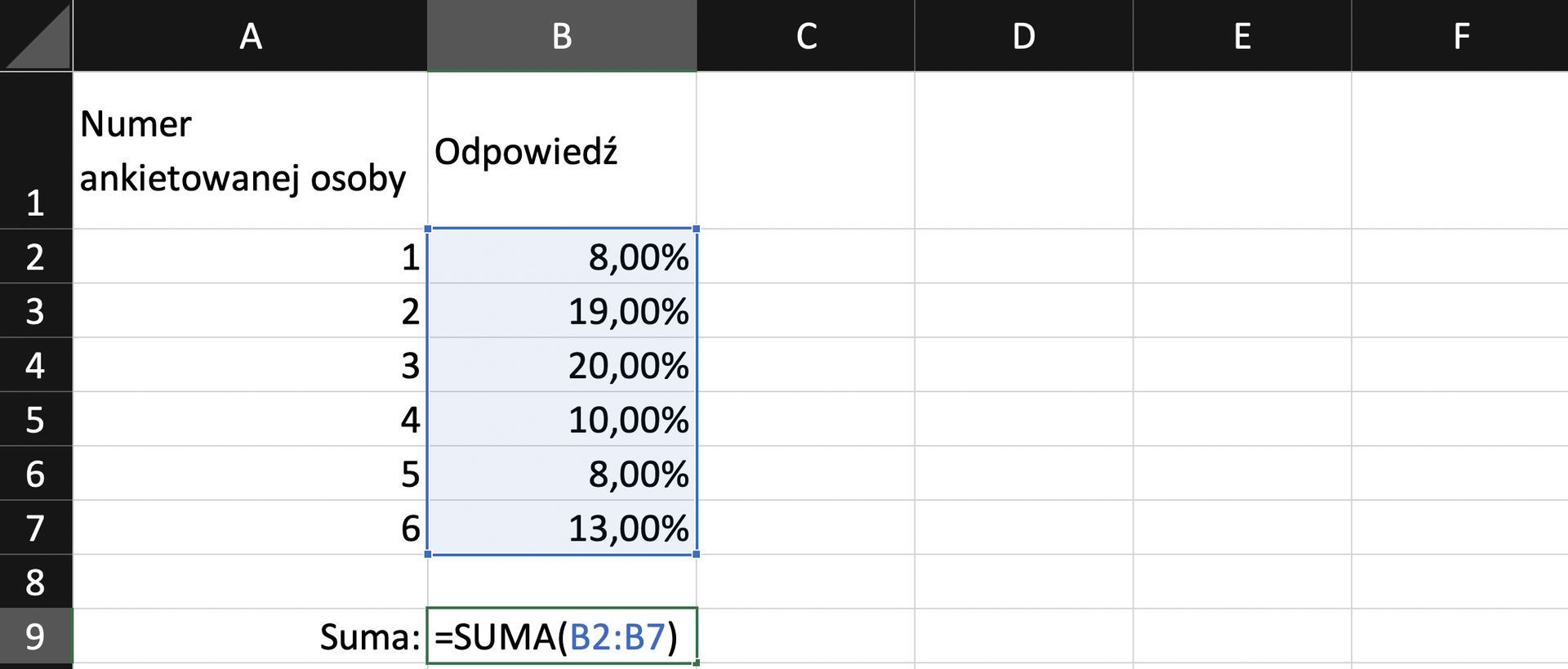Screen dimensions: 1568x669
Task: Select row 9 header
Action: click(x=36, y=636)
